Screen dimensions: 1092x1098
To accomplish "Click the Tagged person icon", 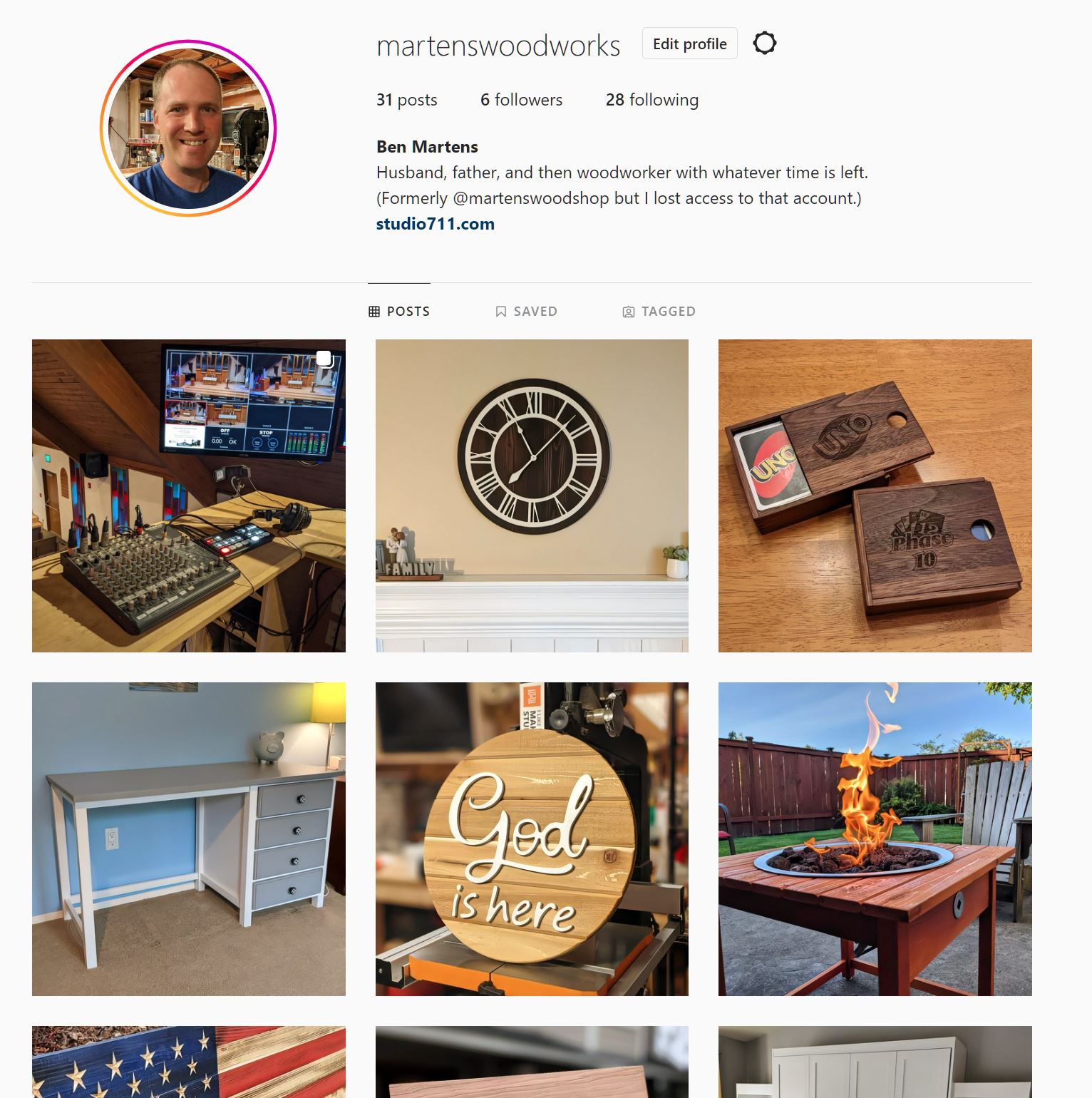I will click(629, 312).
